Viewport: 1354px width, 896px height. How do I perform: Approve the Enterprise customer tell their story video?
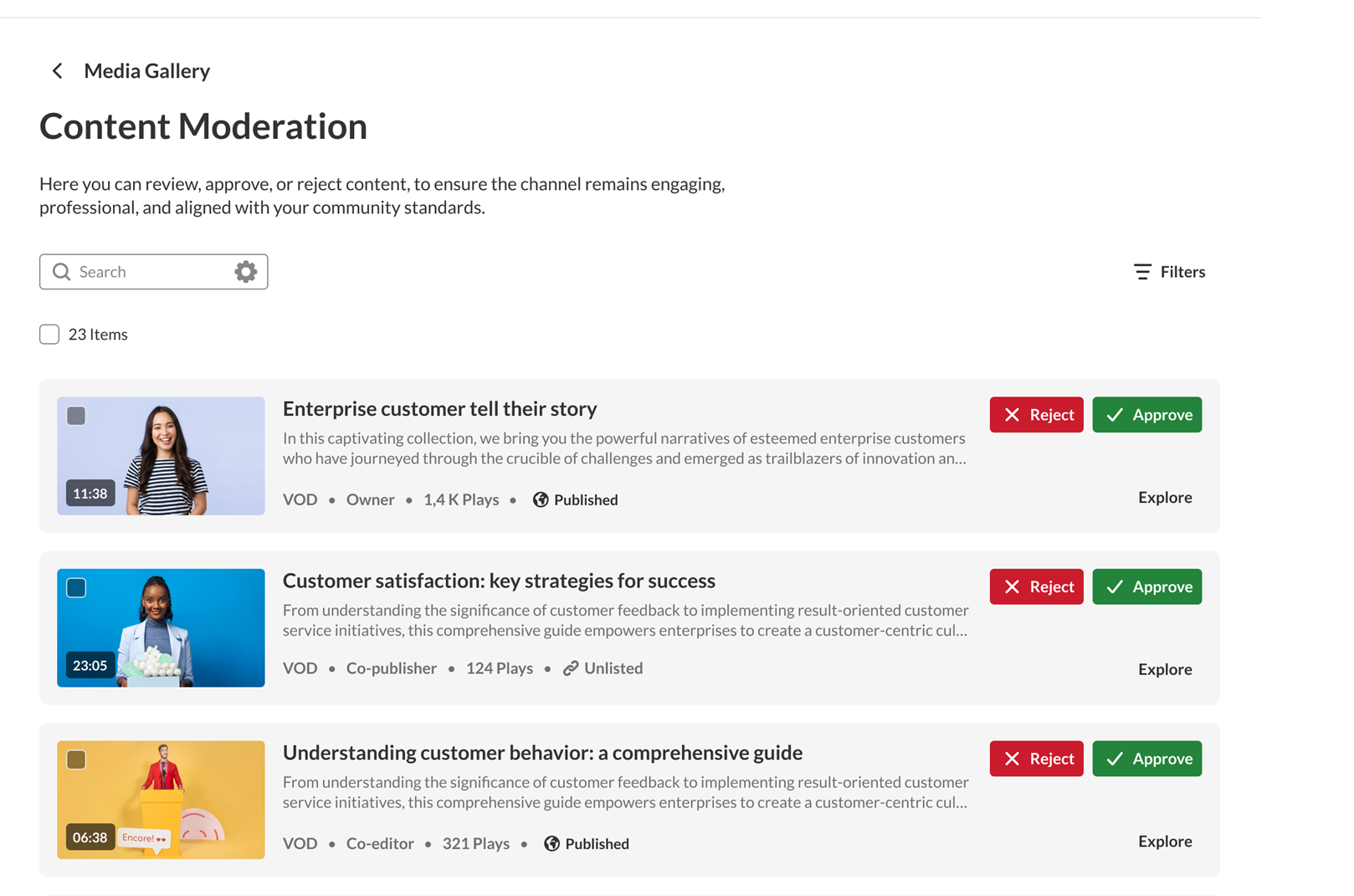(1146, 415)
